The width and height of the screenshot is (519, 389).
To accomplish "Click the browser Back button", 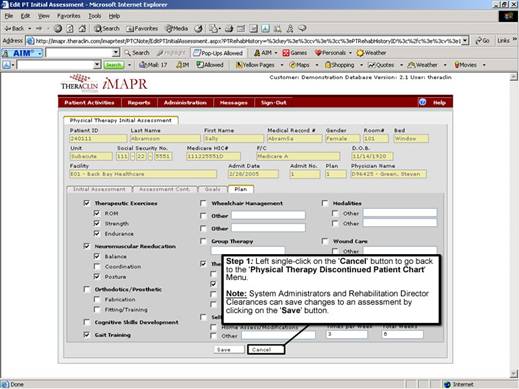I will (x=14, y=29).
